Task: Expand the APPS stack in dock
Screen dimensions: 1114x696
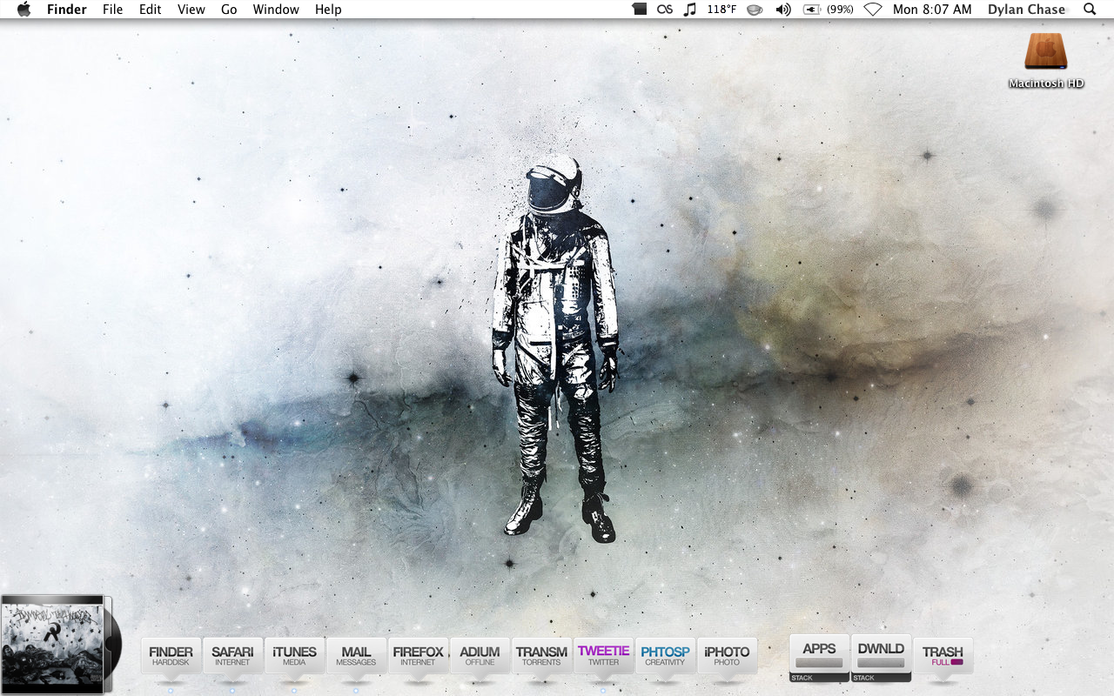Action: tap(819, 658)
